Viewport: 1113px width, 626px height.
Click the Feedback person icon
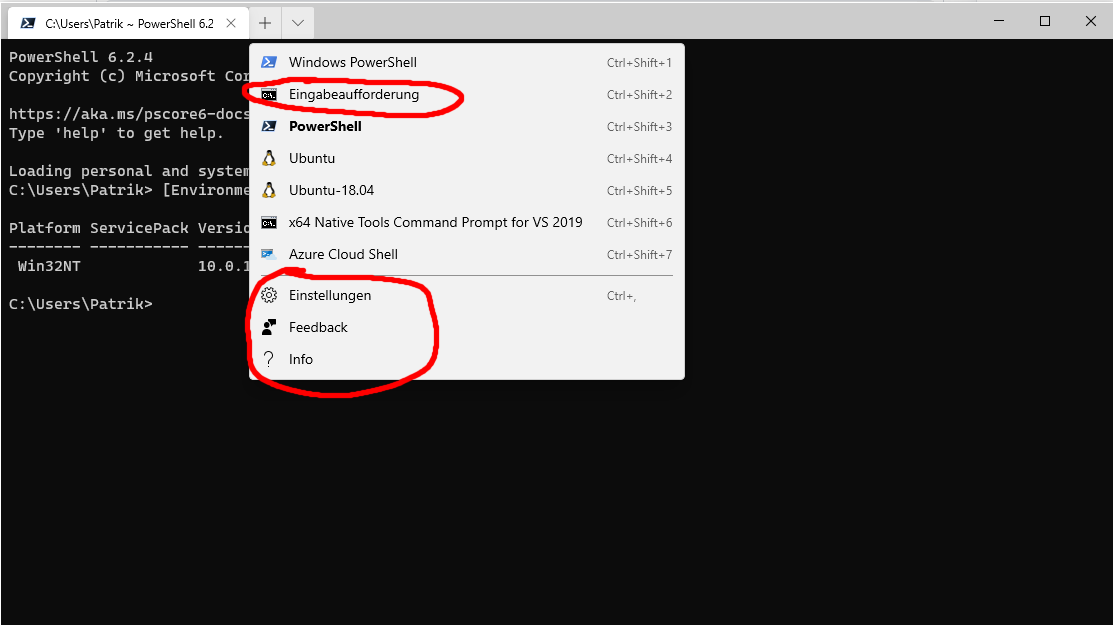point(269,327)
